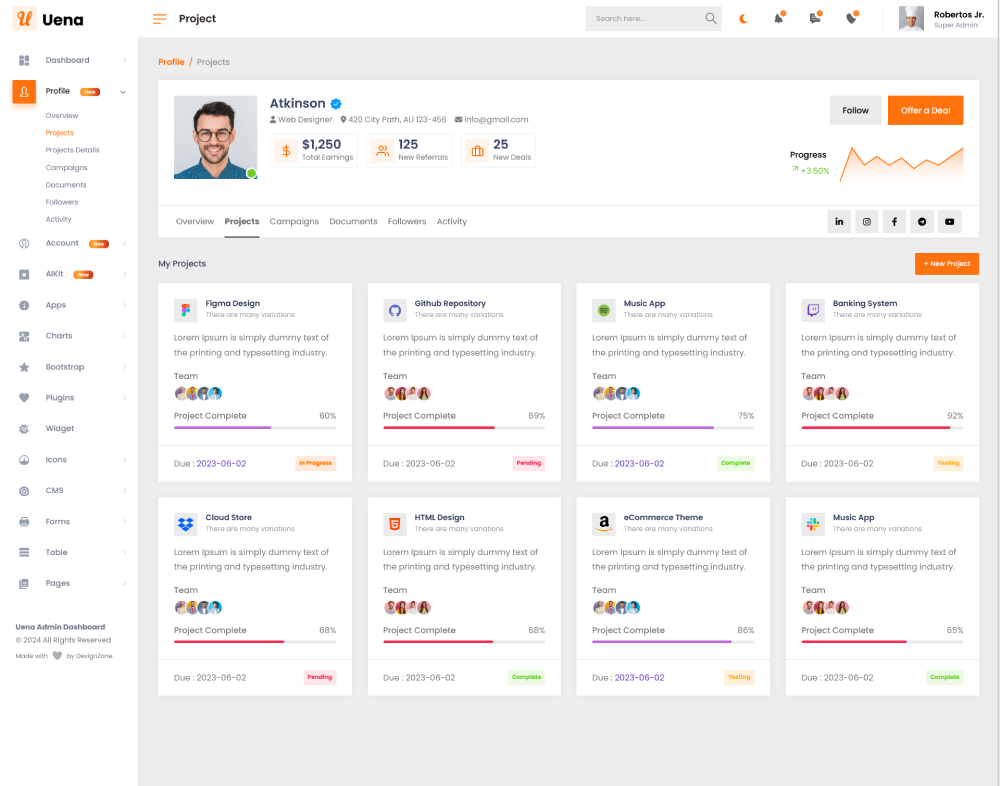Toggle the sidebar hamburger menu
1000x786 pixels.
[x=160, y=19]
